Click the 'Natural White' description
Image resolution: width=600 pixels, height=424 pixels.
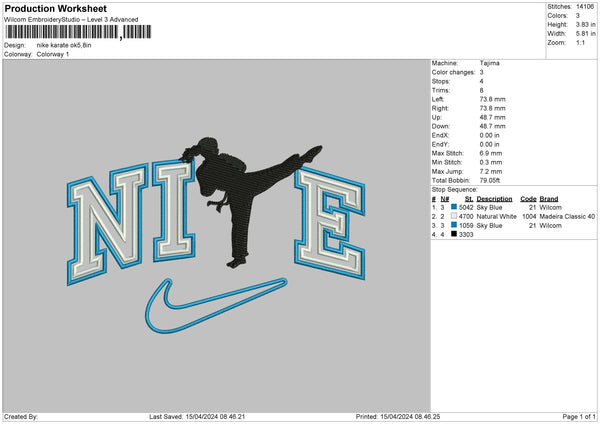(496, 217)
